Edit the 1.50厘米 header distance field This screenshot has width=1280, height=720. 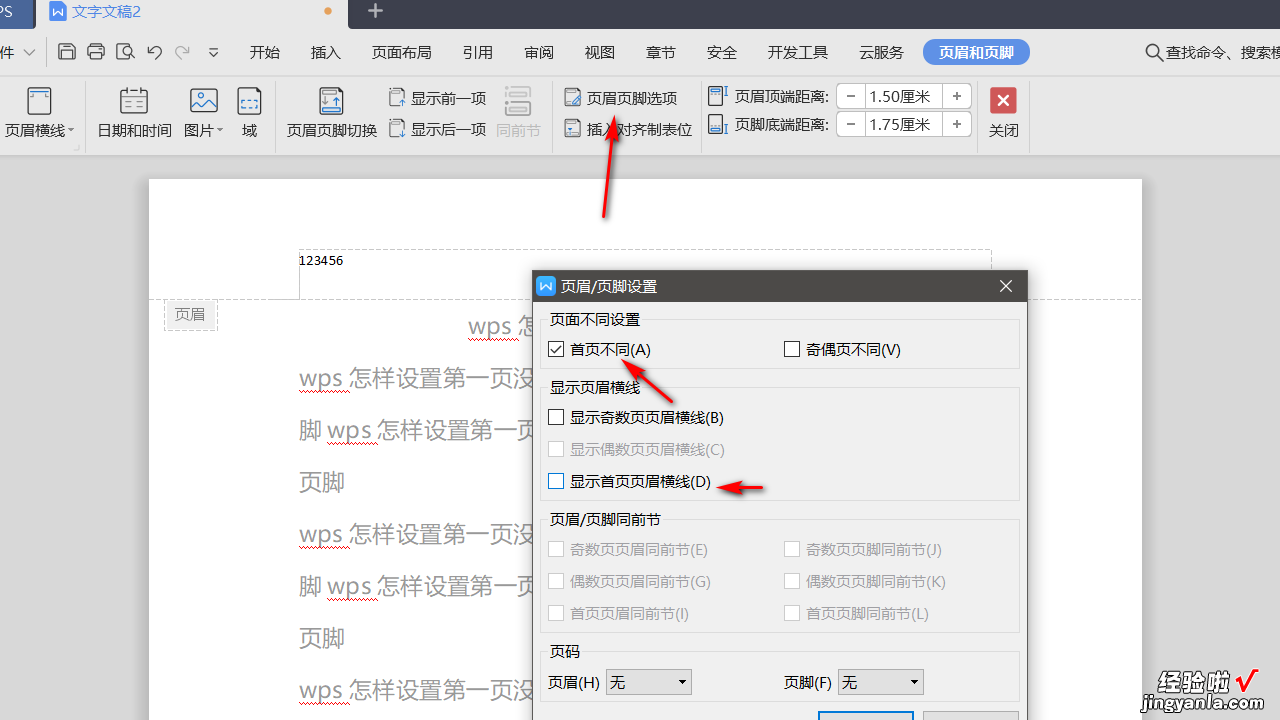click(904, 96)
